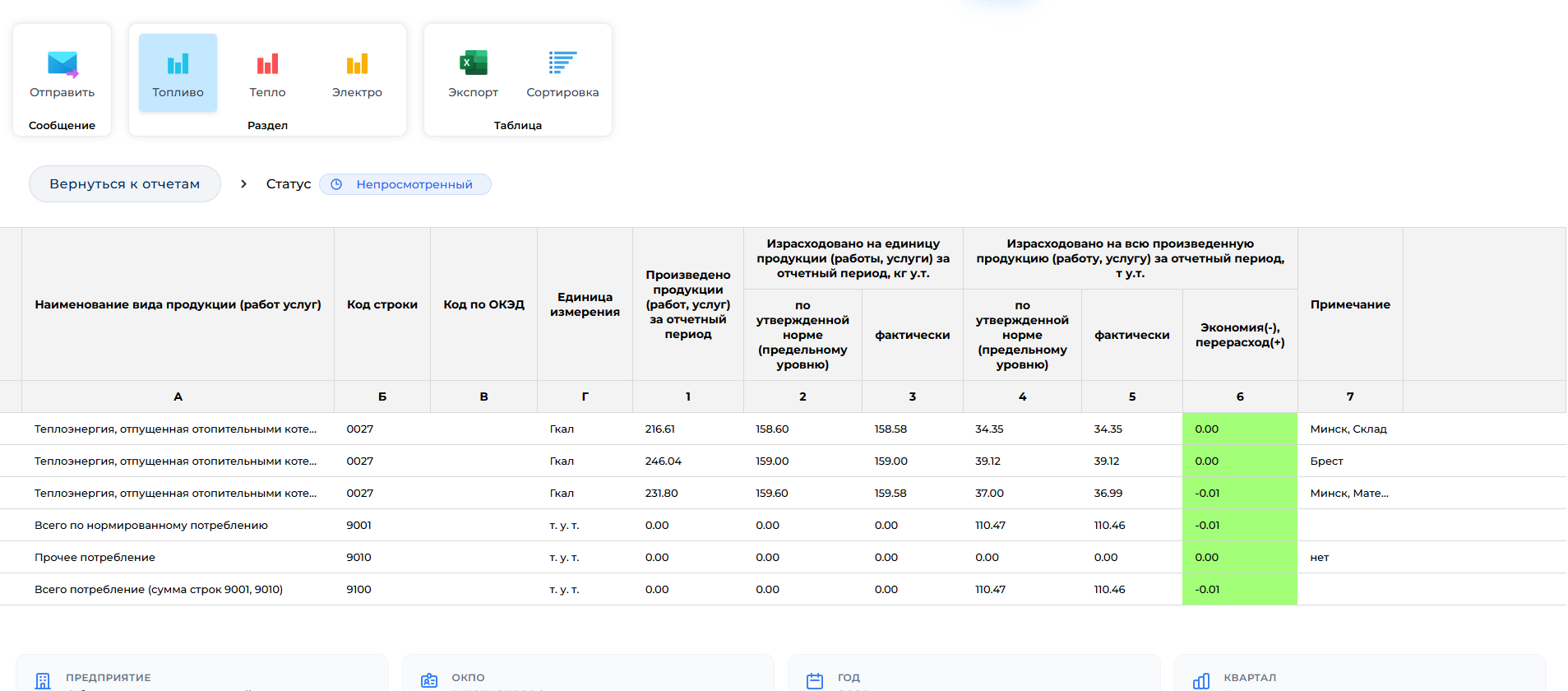Click the Вернуться к отчетам button
The image size is (1568, 691).
[125, 184]
